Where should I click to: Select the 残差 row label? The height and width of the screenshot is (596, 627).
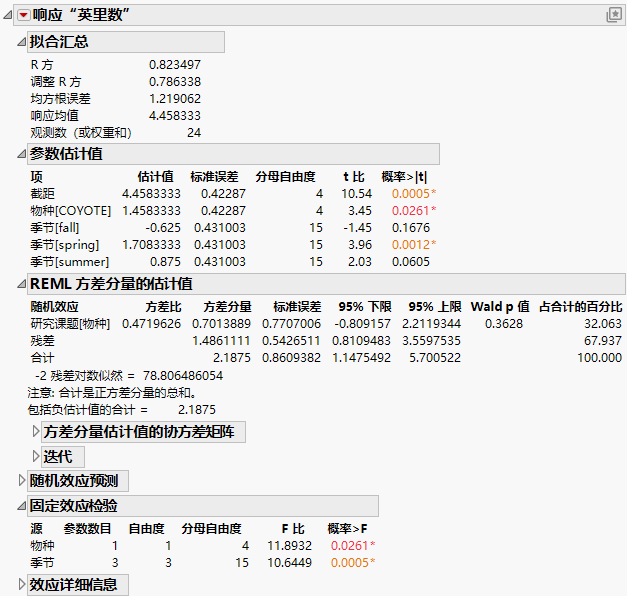[x=42, y=341]
